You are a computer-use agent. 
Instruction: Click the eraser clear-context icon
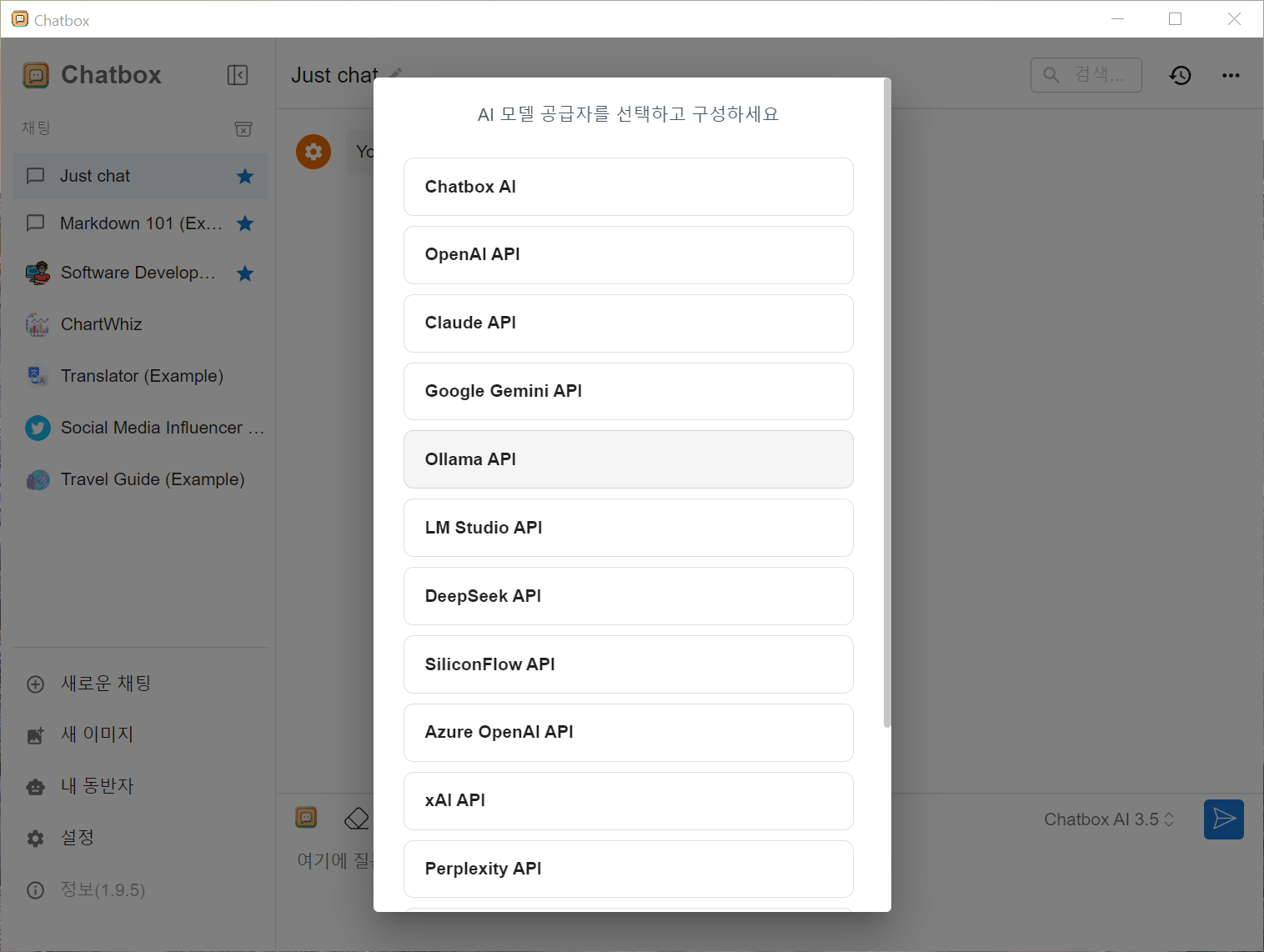(x=357, y=819)
